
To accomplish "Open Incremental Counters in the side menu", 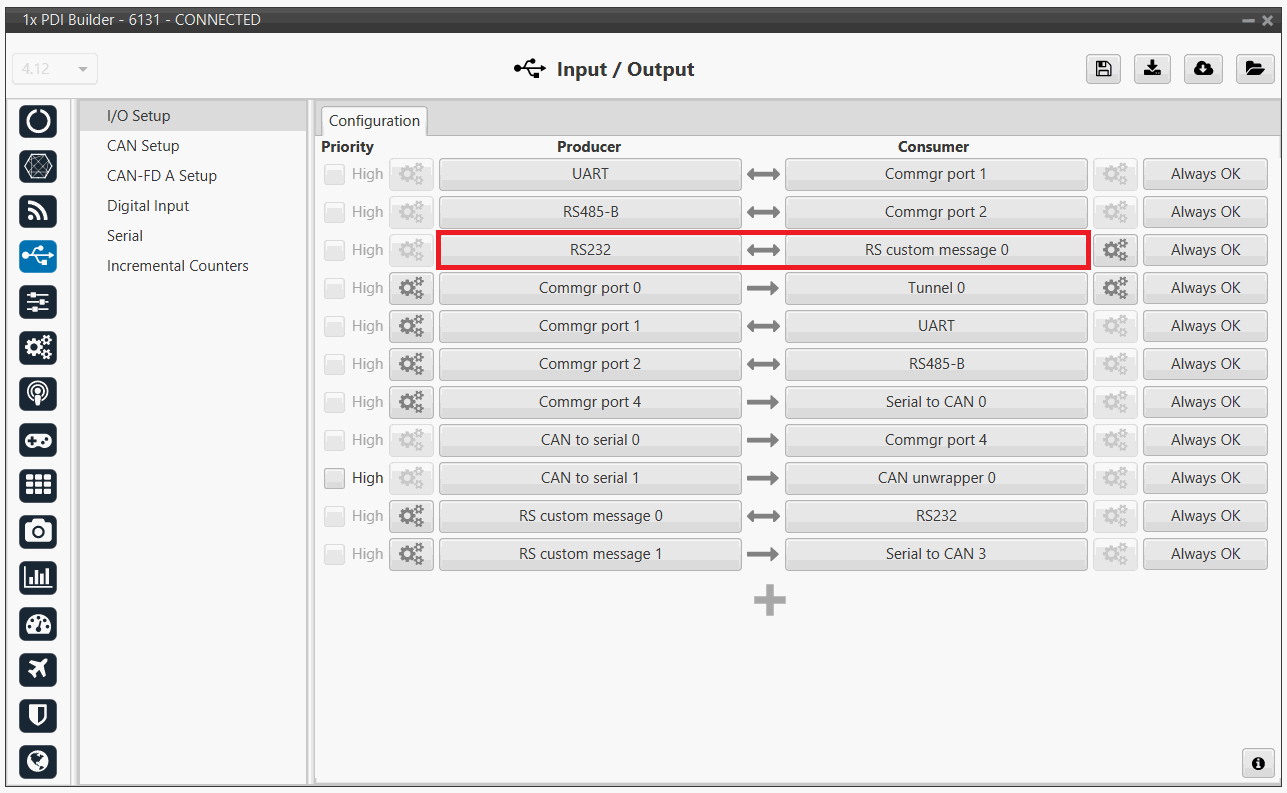I will [177, 266].
